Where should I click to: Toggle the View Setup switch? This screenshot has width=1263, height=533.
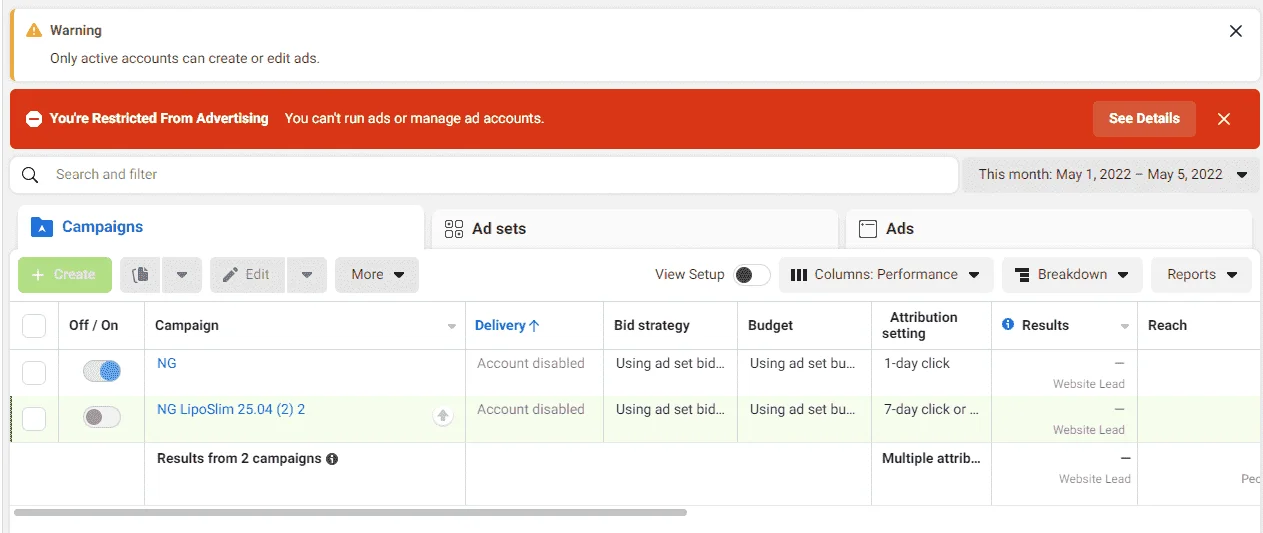pyautogui.click(x=752, y=275)
